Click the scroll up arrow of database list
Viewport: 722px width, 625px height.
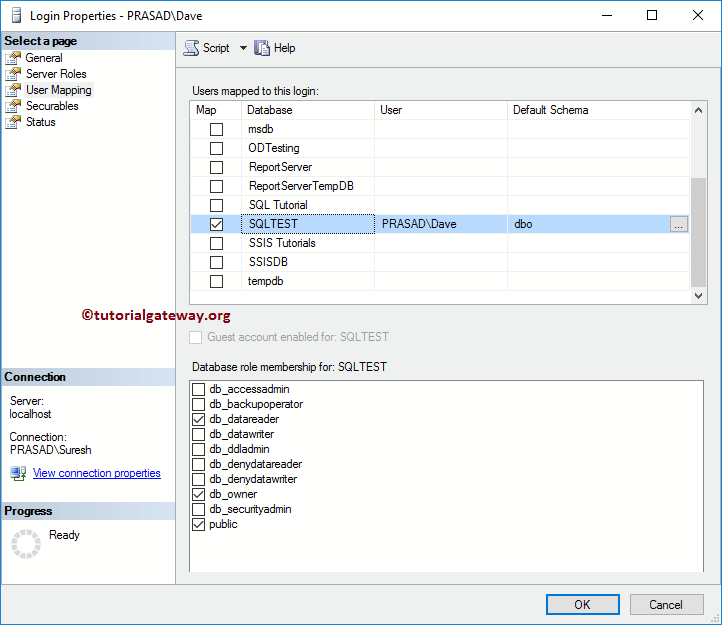(699, 110)
